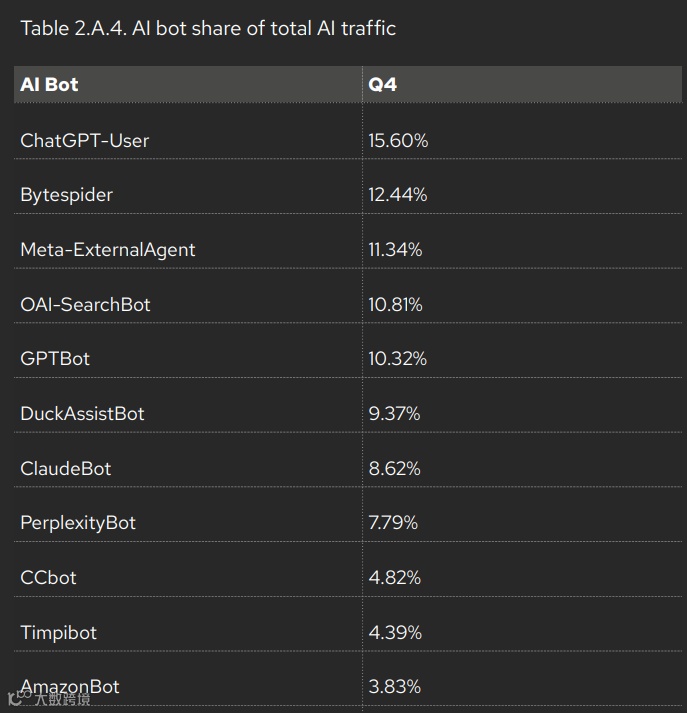Click the 11.34% value
687x713 pixels.
click(395, 250)
